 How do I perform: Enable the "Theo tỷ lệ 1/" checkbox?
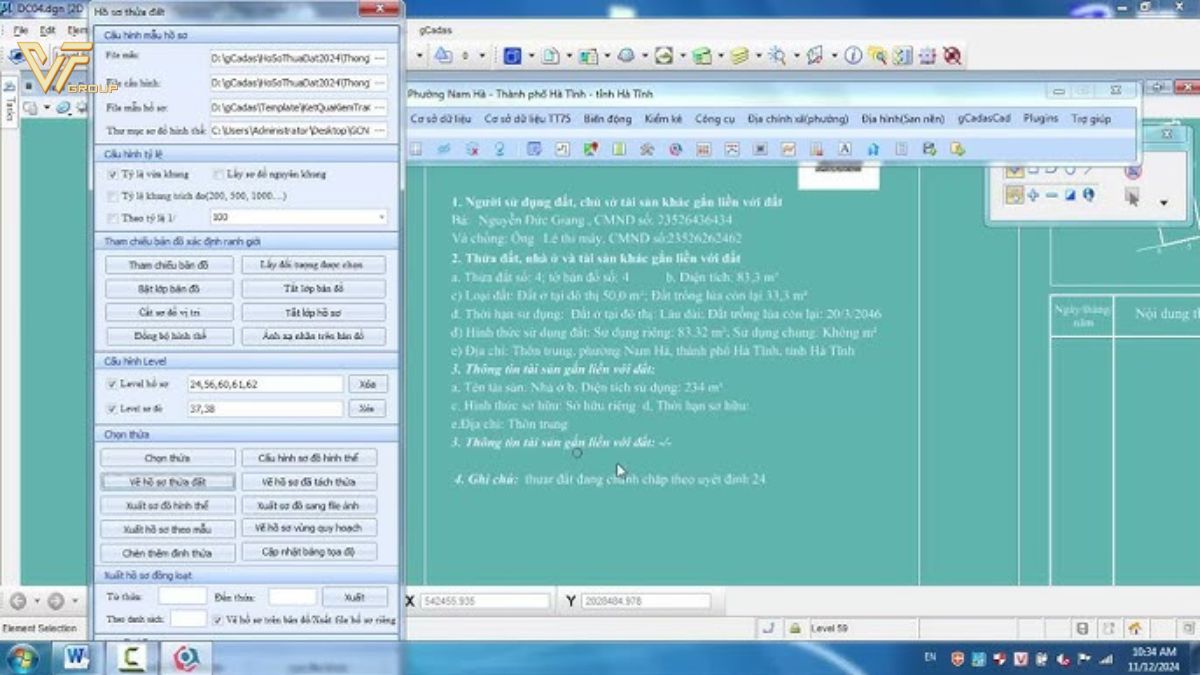click(x=112, y=217)
